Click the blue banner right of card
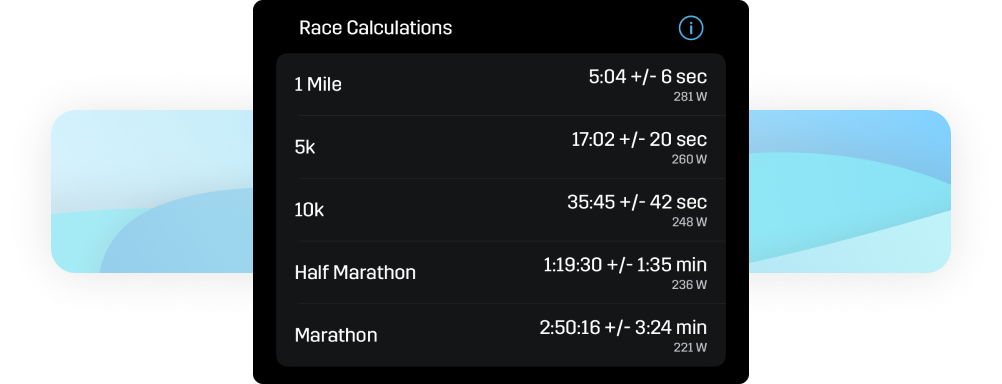 (x=850, y=192)
